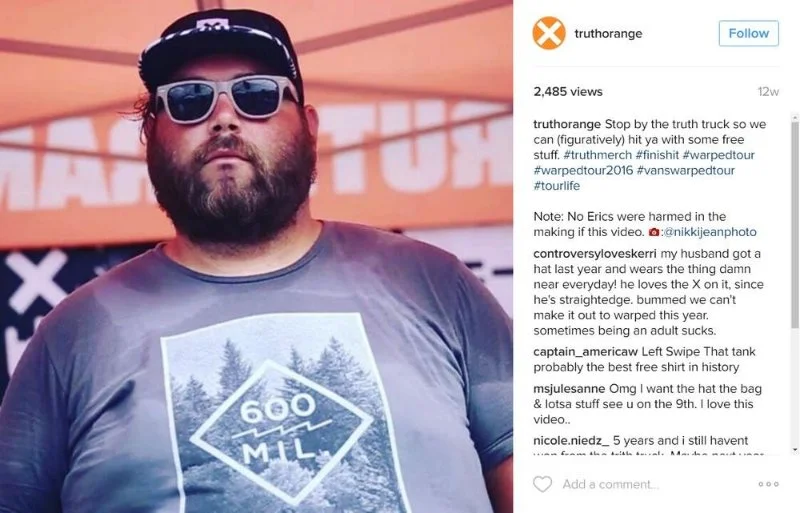Open commenter controversyloveskerri's profile
The height and width of the screenshot is (513, 800).
pos(595,254)
